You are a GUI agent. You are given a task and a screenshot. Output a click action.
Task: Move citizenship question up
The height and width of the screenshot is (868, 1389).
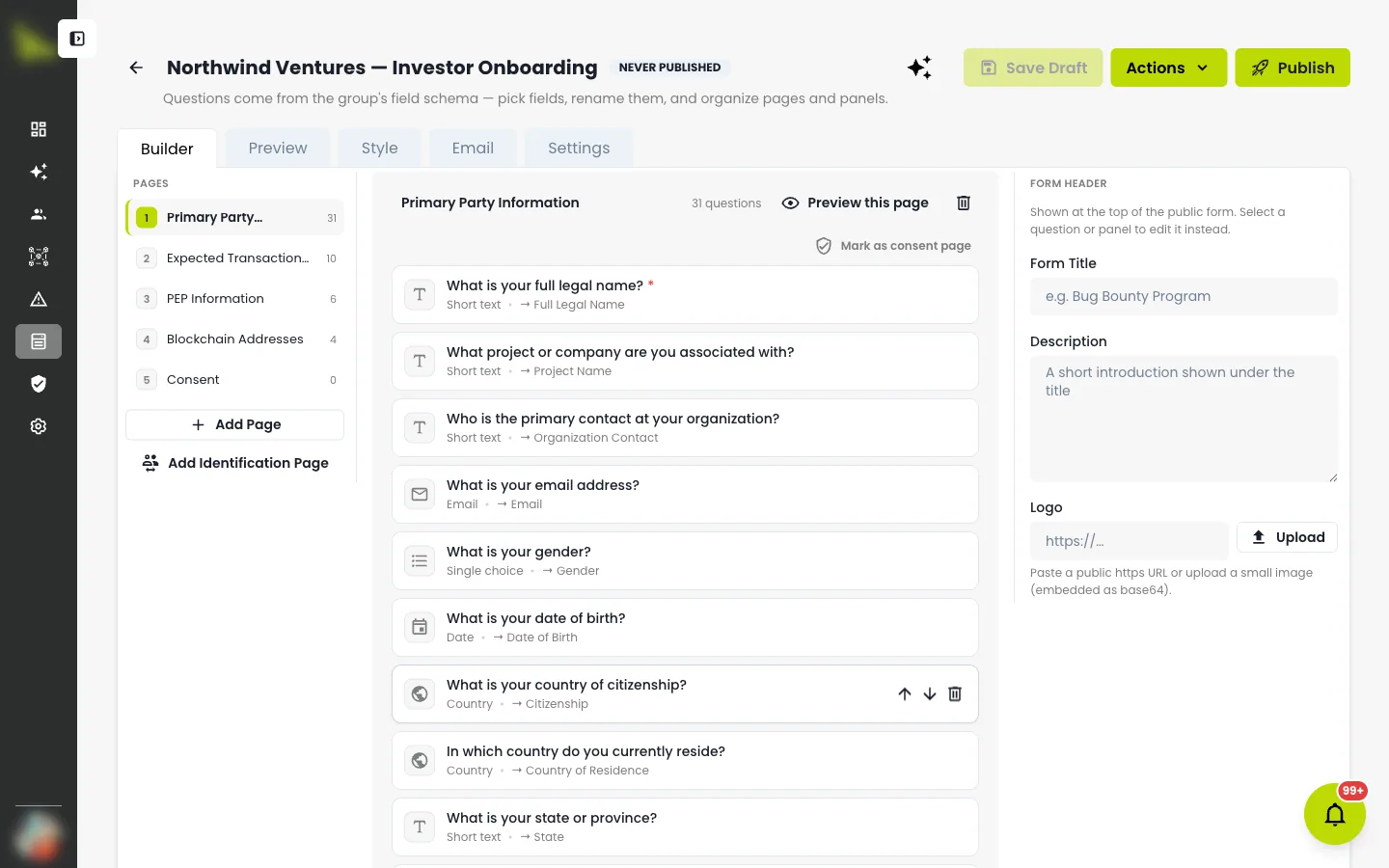coord(905,694)
